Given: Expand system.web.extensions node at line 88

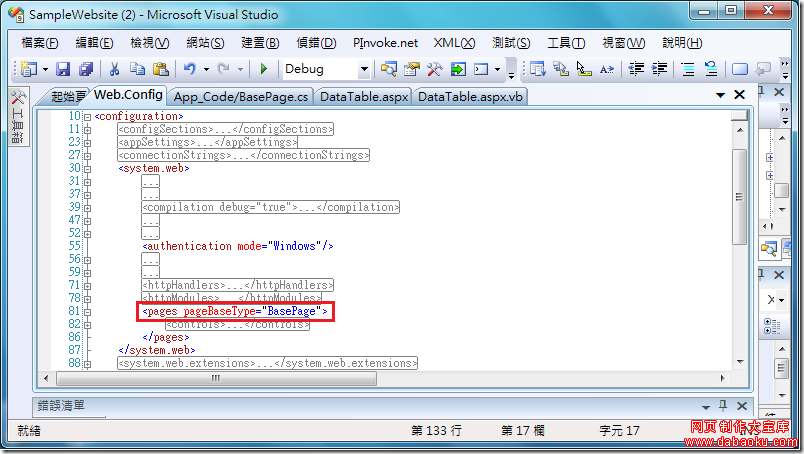Looking at the screenshot, I should tap(87, 364).
